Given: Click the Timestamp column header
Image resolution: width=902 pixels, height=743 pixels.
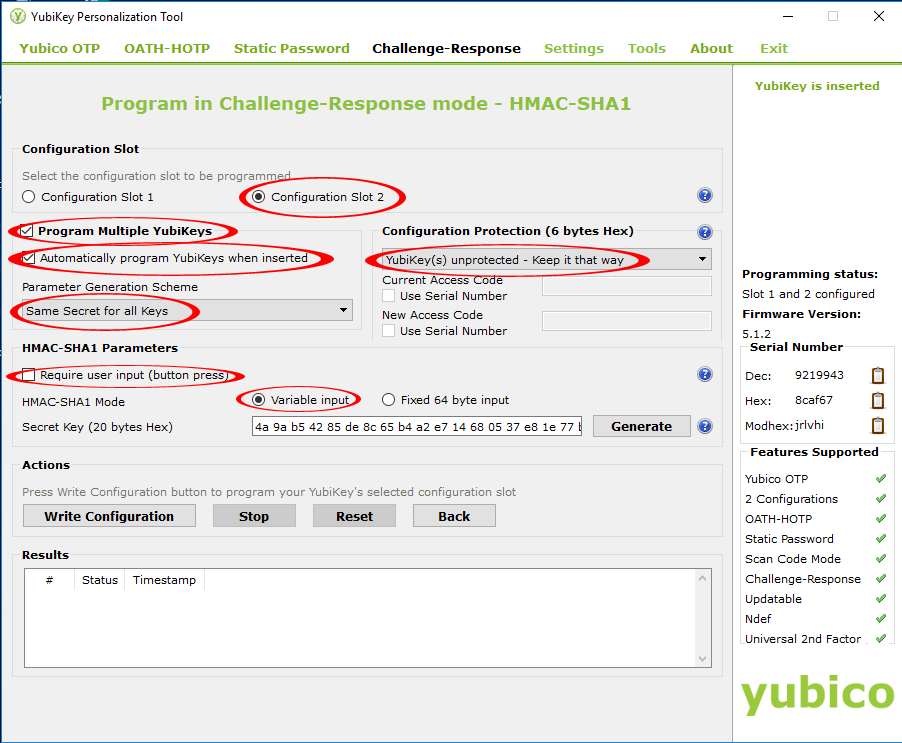Looking at the screenshot, I should (x=165, y=580).
